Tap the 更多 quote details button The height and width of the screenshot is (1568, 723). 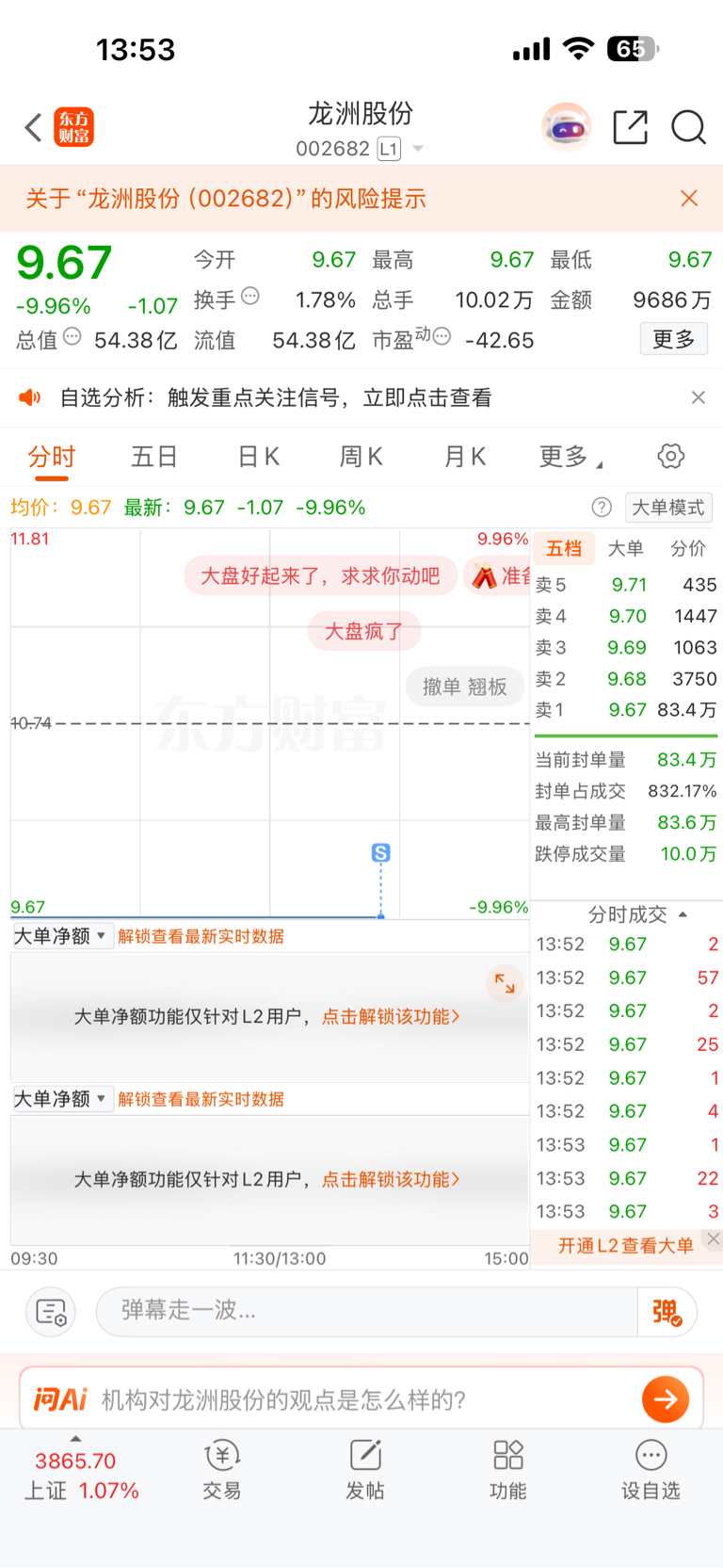click(x=674, y=339)
